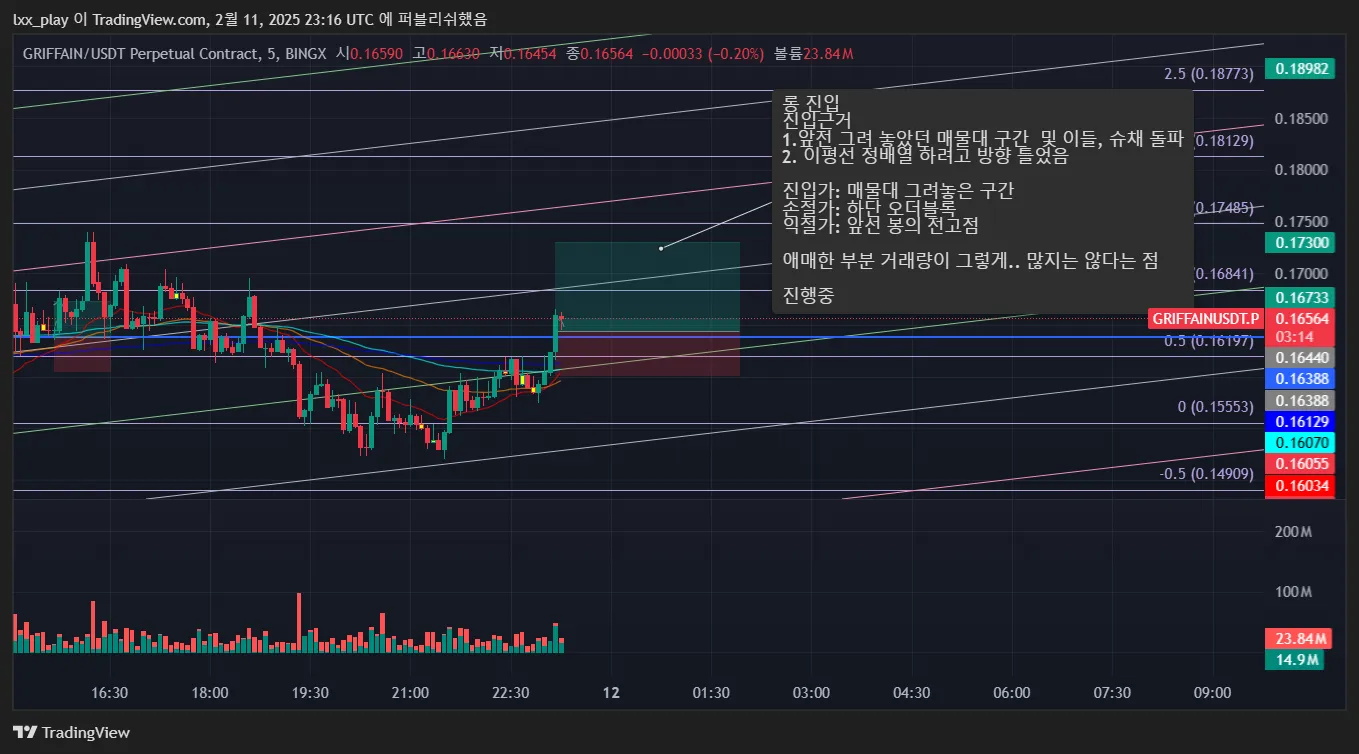Click the gray 0.16440 price label
The width and height of the screenshot is (1359, 754).
pyautogui.click(x=1301, y=357)
